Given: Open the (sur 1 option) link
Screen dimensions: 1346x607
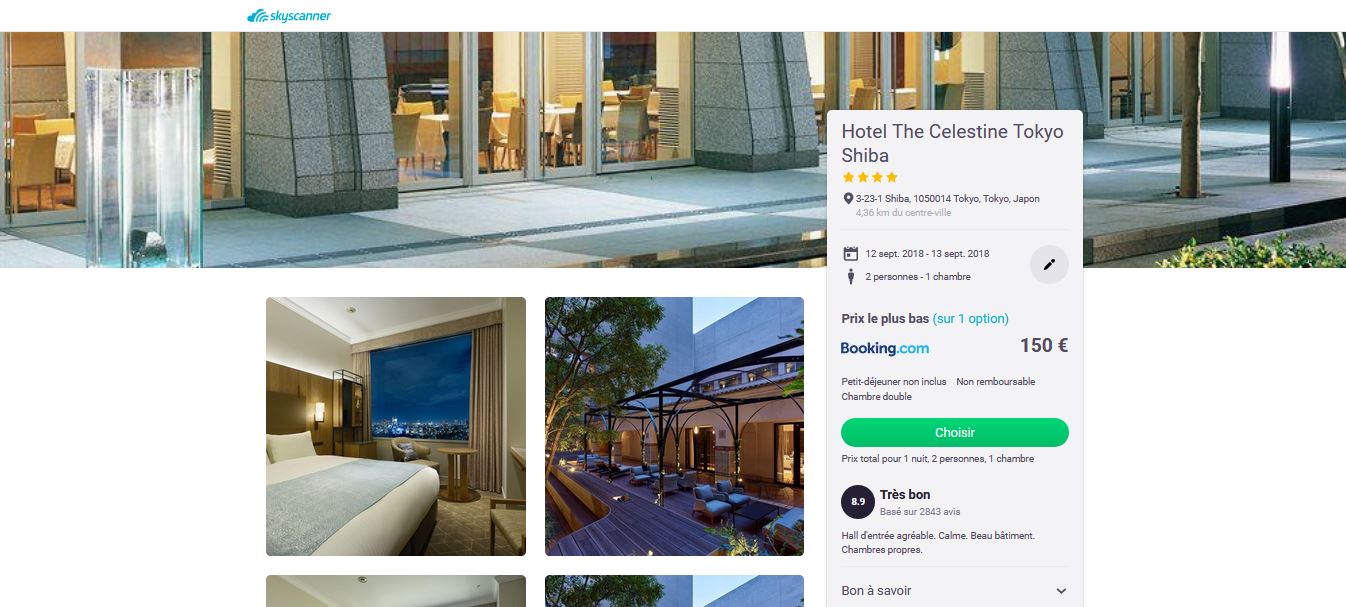Looking at the screenshot, I should click(x=971, y=319).
